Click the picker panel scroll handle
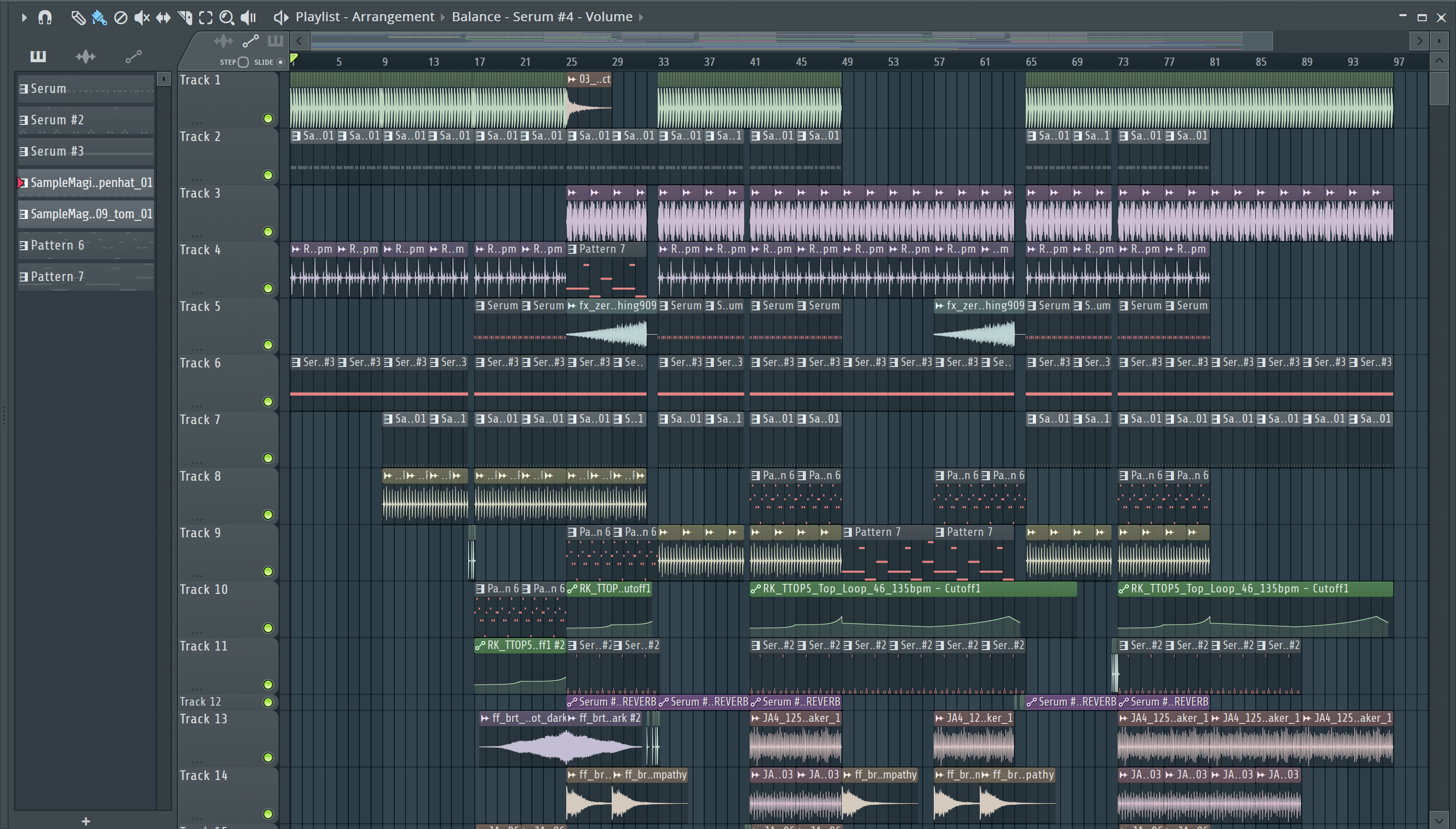 coord(163,78)
